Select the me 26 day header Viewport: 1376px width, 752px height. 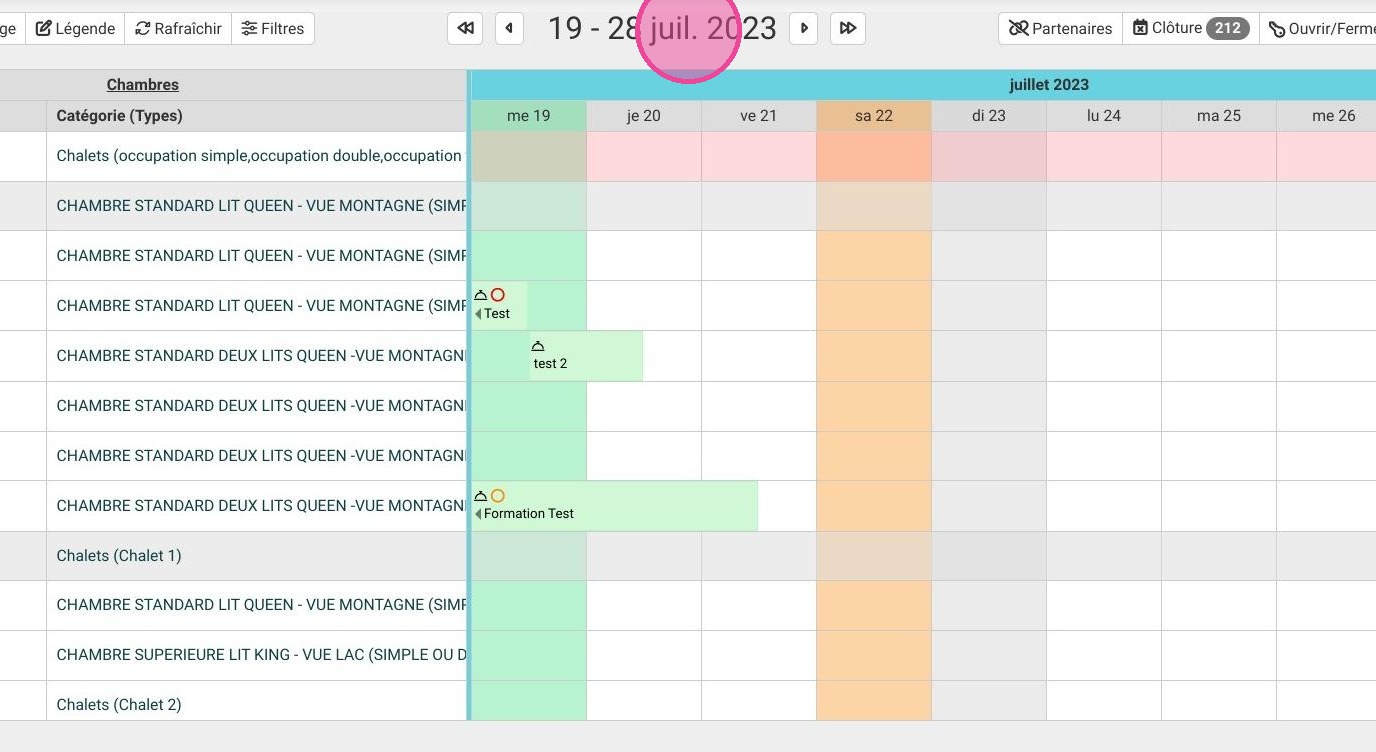1326,116
